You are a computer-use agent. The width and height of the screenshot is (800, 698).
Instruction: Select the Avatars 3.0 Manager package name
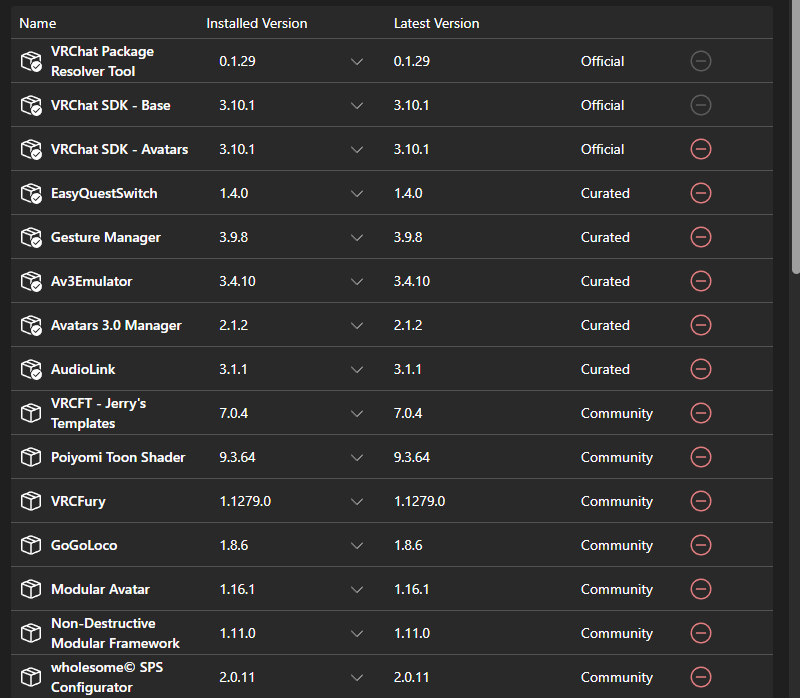[116, 325]
